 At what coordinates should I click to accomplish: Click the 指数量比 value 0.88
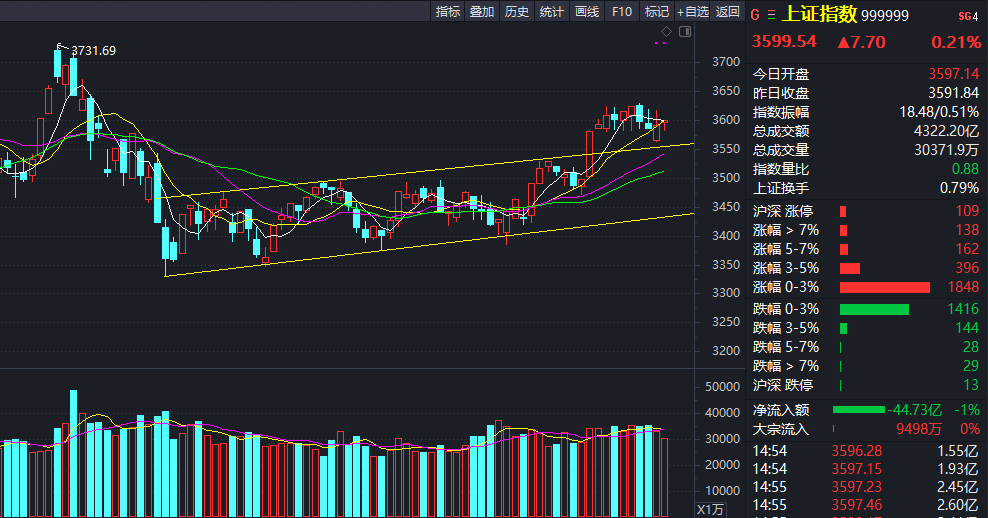click(965, 169)
